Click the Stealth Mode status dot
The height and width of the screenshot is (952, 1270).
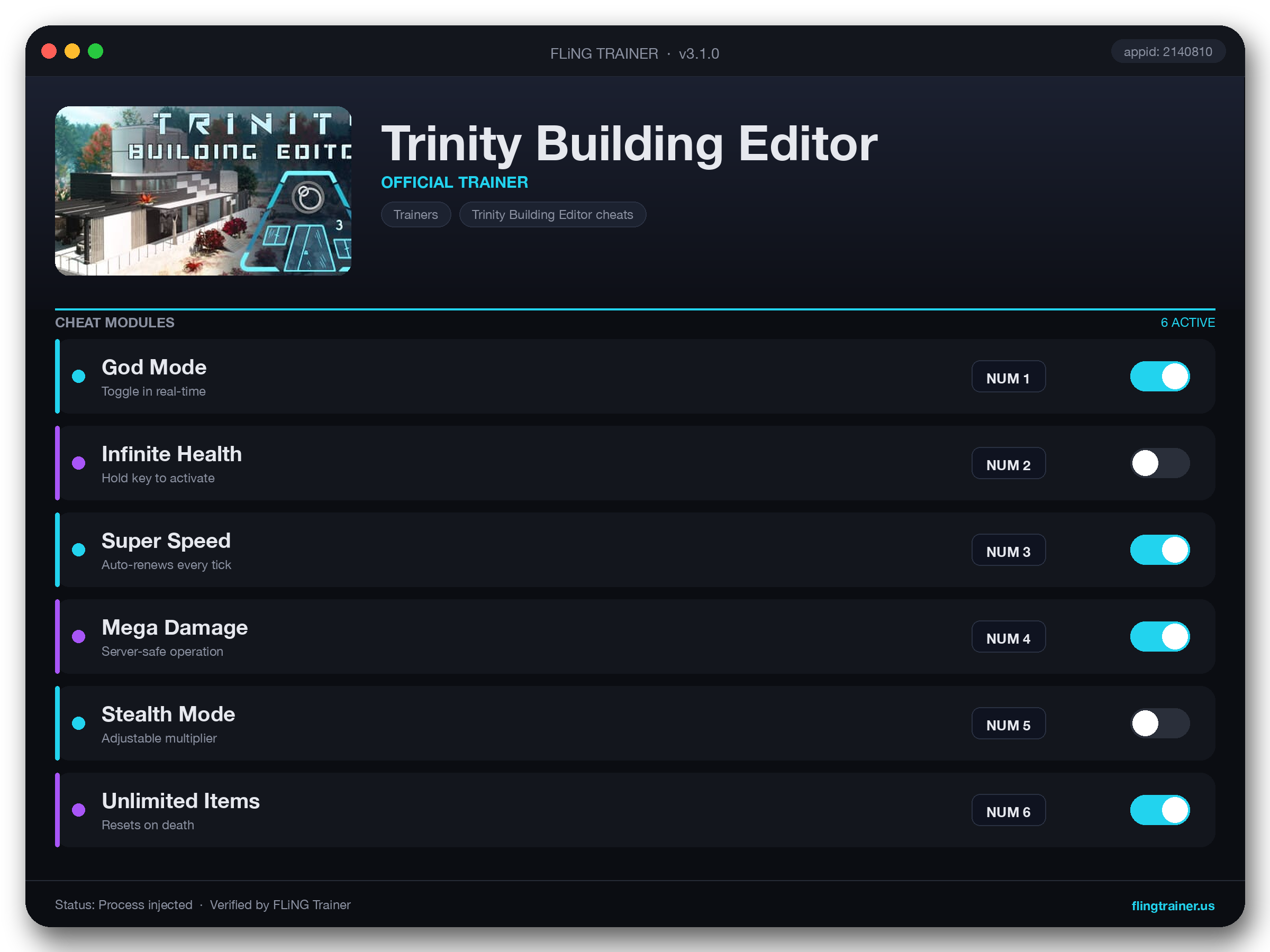tap(79, 723)
